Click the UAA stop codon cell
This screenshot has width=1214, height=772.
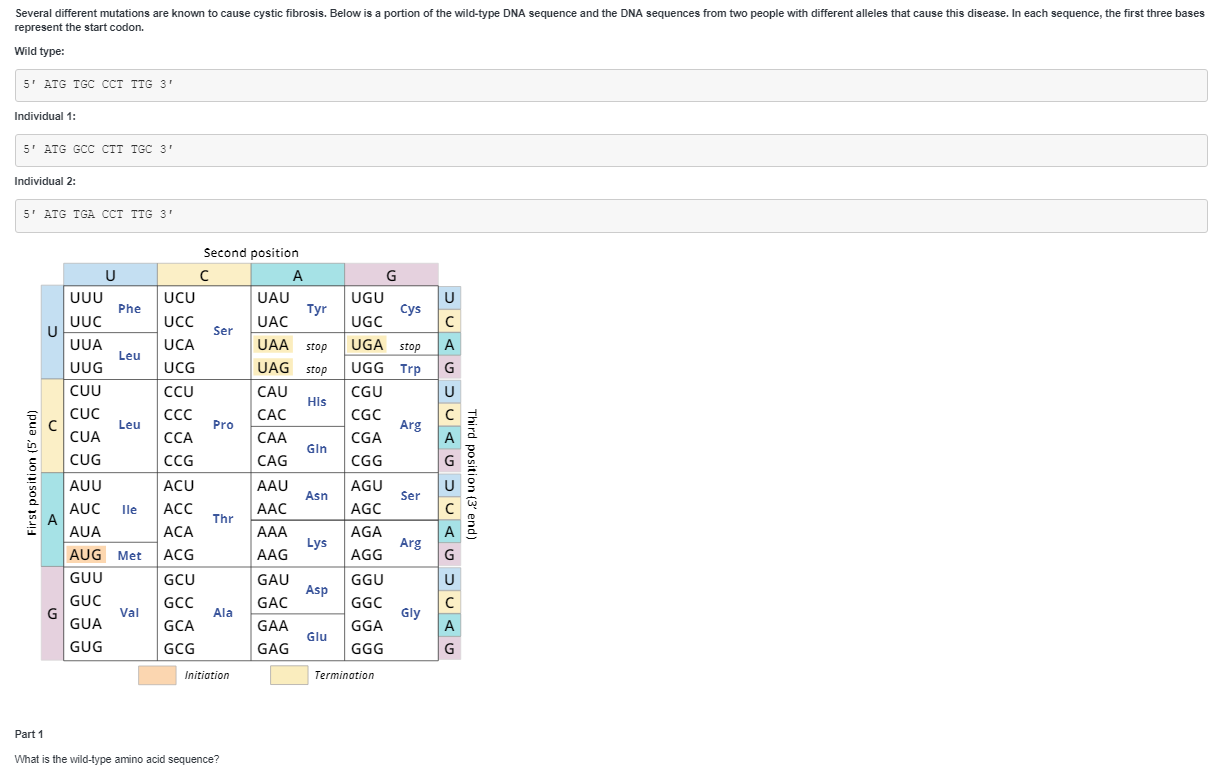274,344
